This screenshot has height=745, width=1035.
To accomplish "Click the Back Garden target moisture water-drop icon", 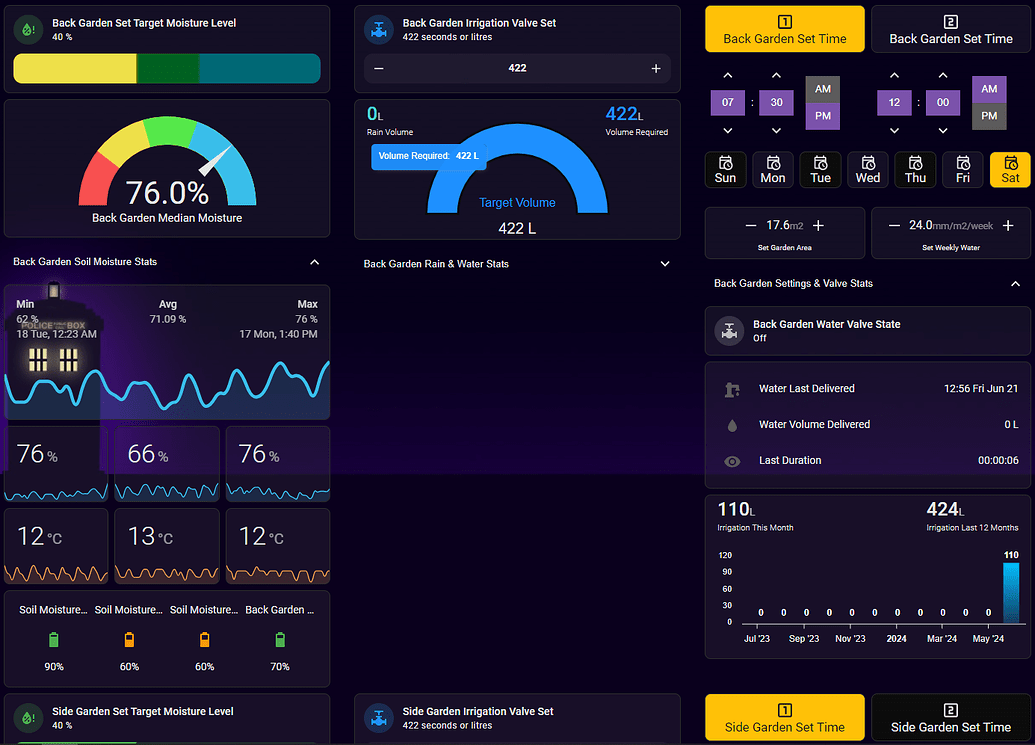I will (x=28, y=30).
